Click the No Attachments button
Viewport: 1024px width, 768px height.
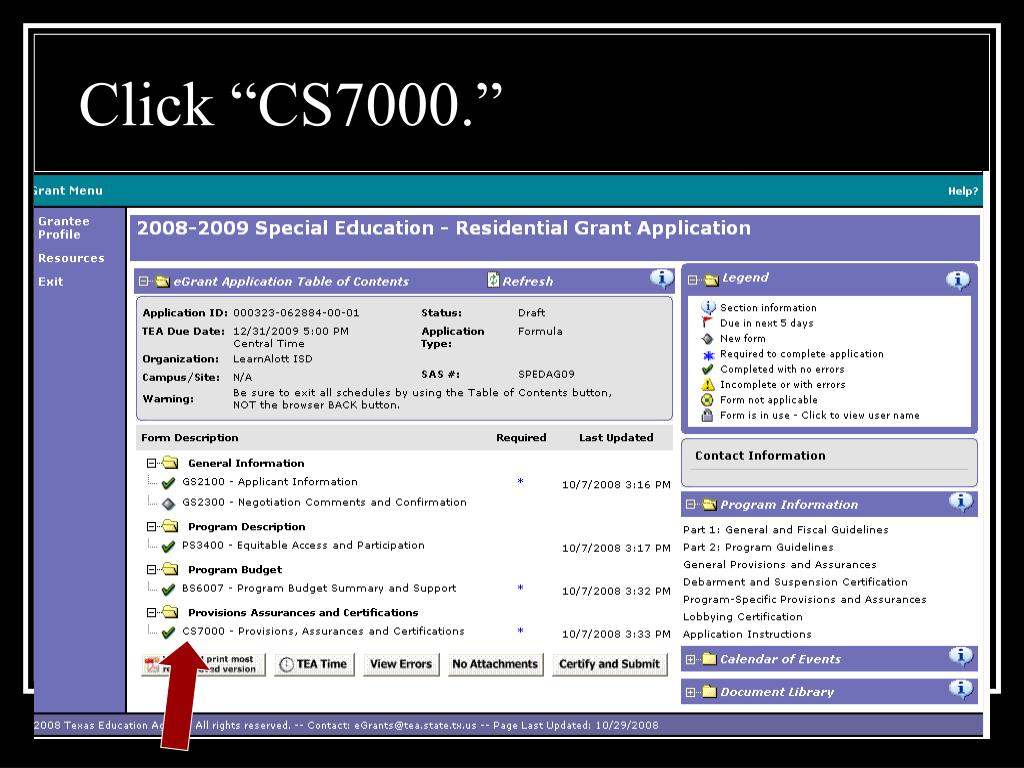pos(495,664)
